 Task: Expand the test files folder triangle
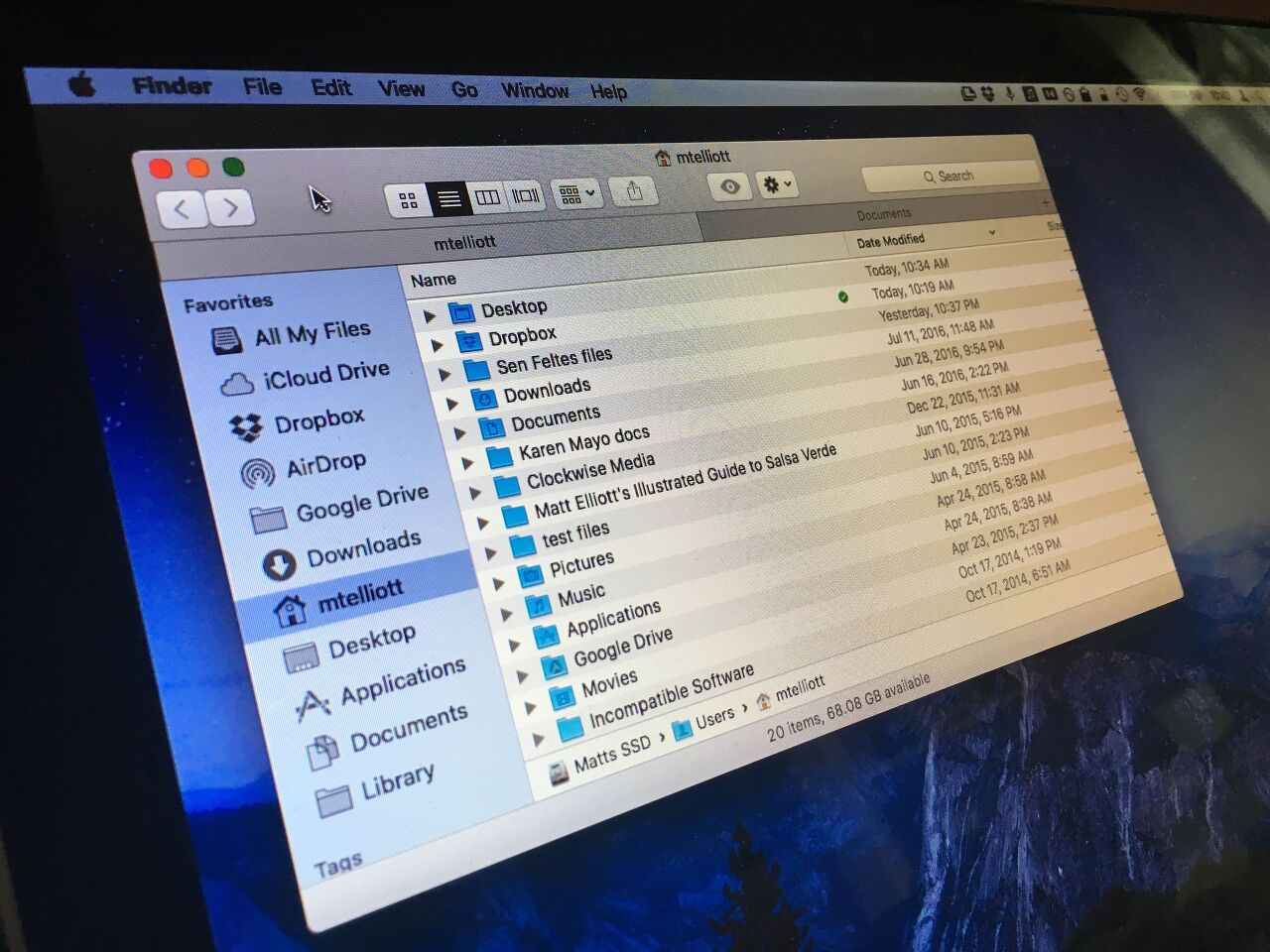coord(490,552)
